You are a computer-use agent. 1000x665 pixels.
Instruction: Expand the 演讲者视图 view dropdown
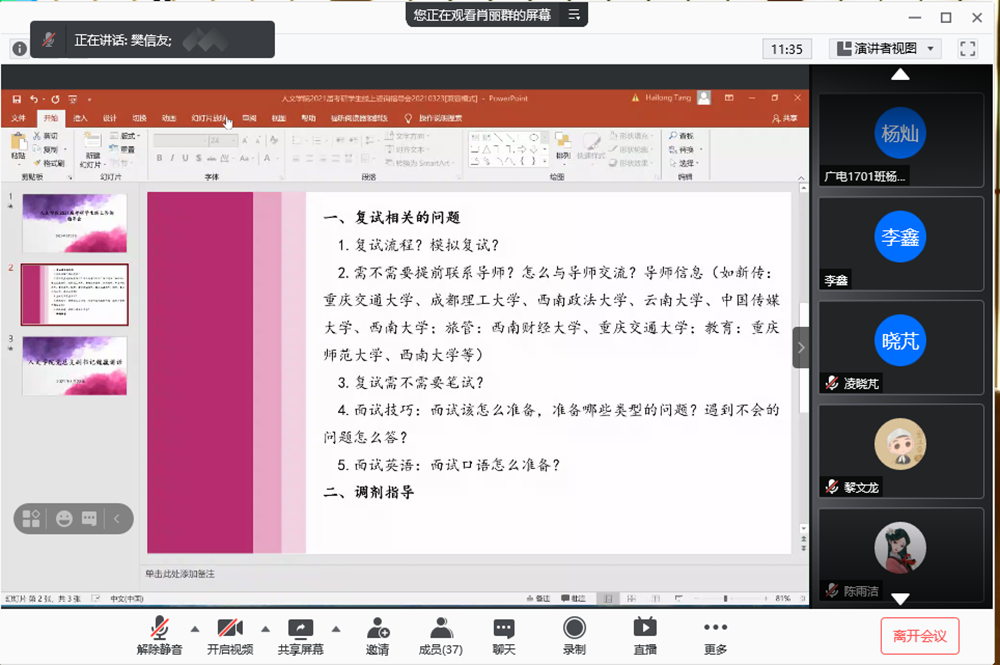click(885, 48)
